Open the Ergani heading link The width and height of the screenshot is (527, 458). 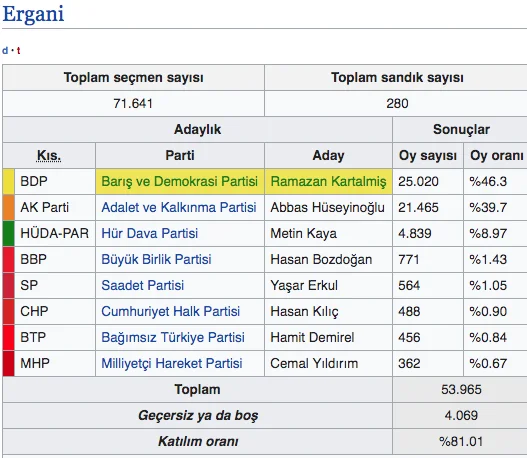point(33,14)
